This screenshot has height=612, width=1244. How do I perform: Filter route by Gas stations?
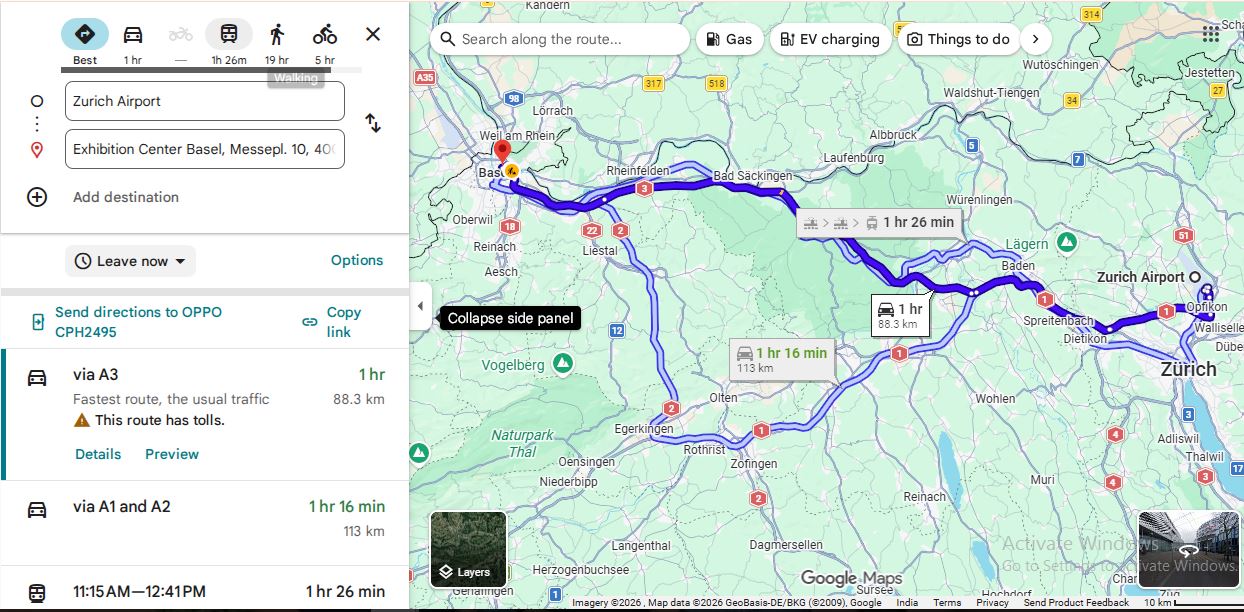pyautogui.click(x=729, y=39)
